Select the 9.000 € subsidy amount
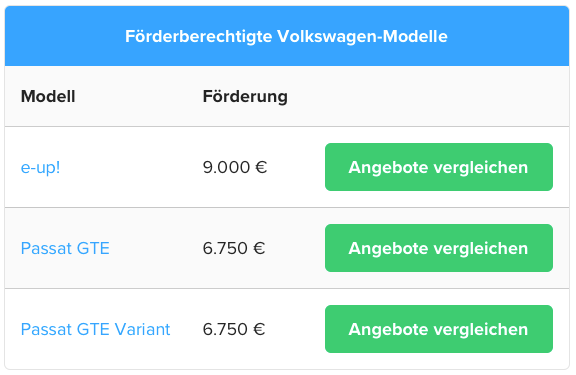The image size is (576, 375). click(235, 167)
